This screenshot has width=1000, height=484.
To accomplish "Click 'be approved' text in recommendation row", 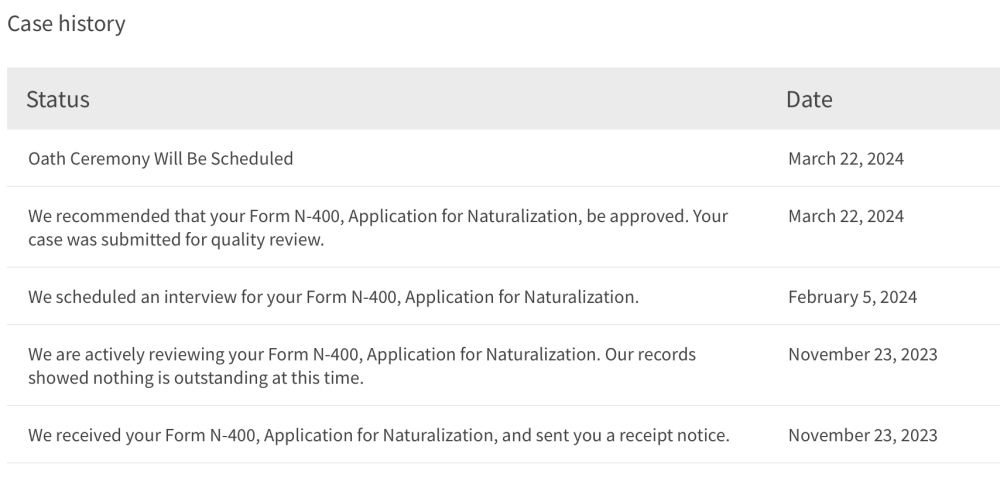I will (636, 216).
